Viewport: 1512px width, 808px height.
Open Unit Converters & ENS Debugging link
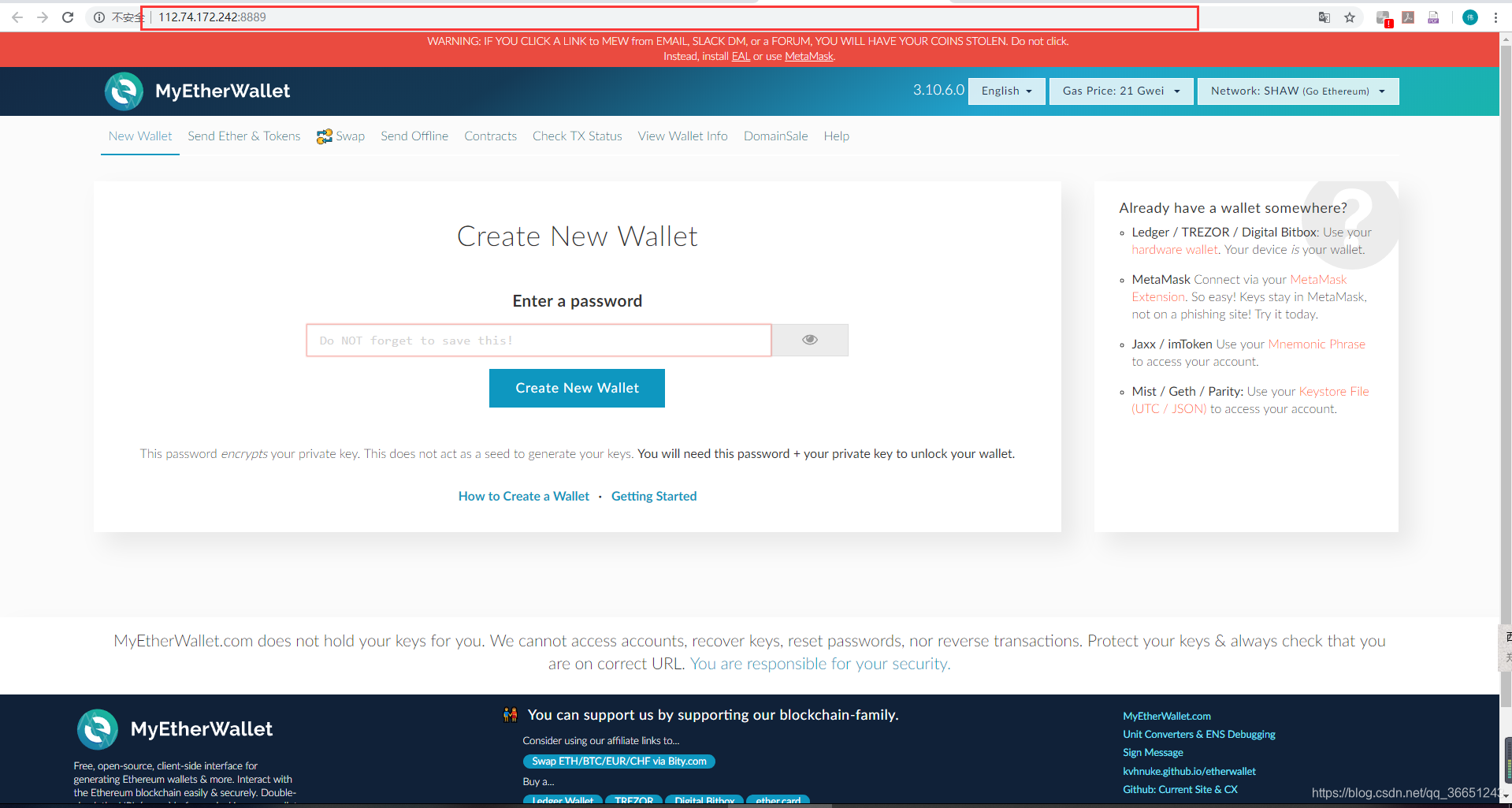[x=1199, y=735]
